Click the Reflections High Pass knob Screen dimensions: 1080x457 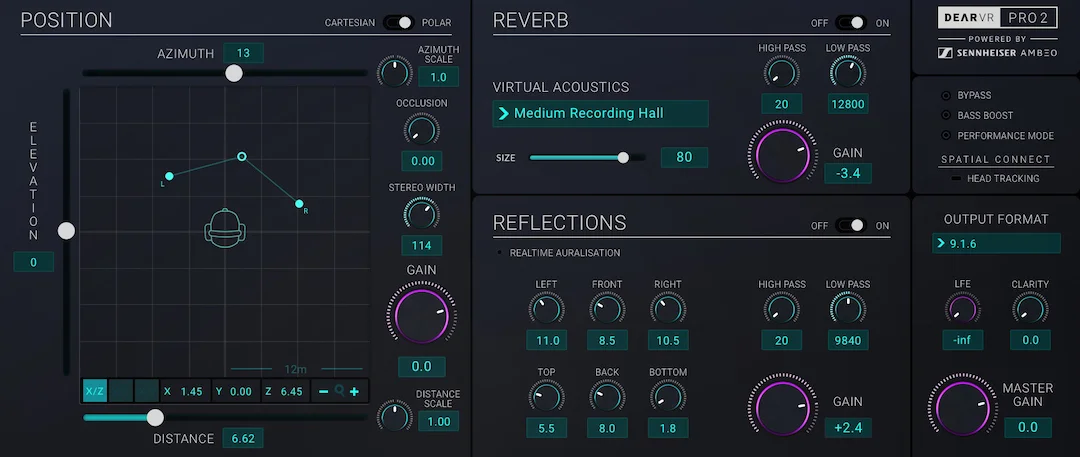point(781,308)
